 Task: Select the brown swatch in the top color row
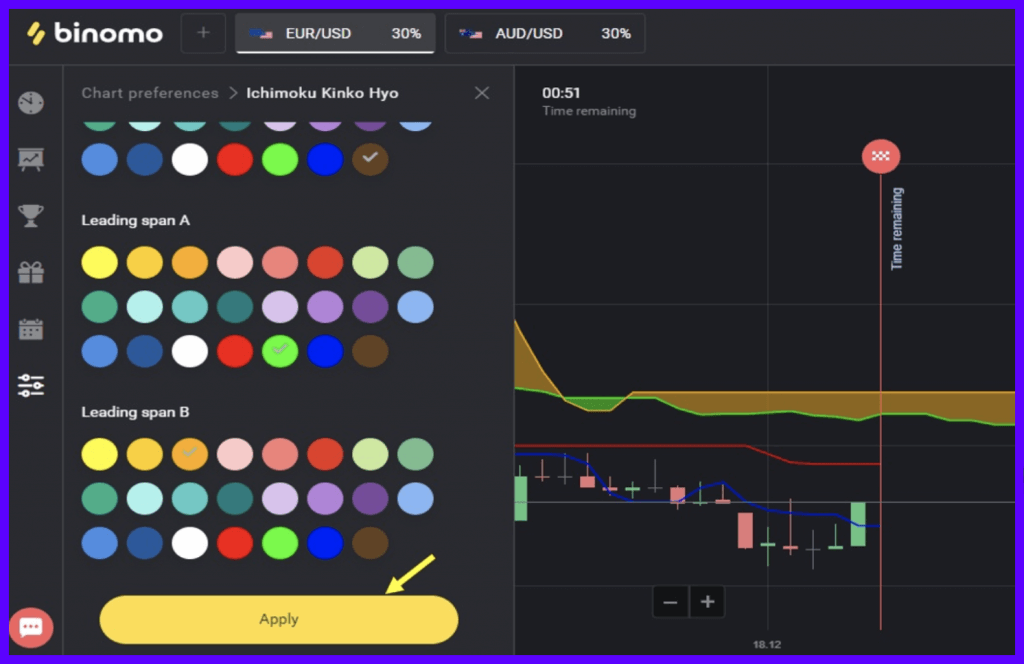(x=370, y=158)
